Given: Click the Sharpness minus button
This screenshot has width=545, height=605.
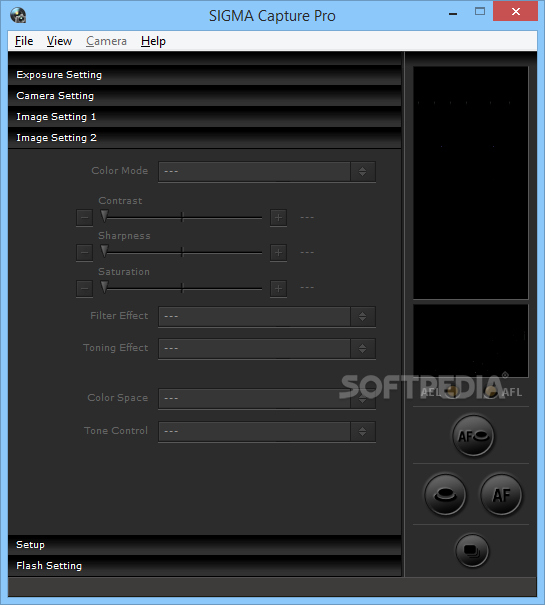Looking at the screenshot, I should click(85, 253).
